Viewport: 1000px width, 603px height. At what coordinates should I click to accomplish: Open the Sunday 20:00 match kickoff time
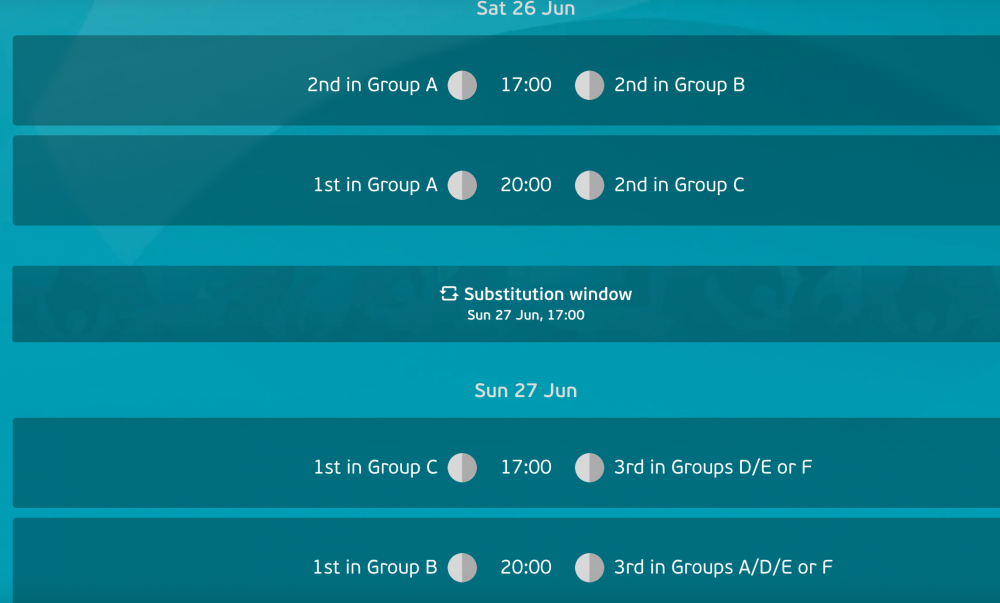click(x=526, y=567)
